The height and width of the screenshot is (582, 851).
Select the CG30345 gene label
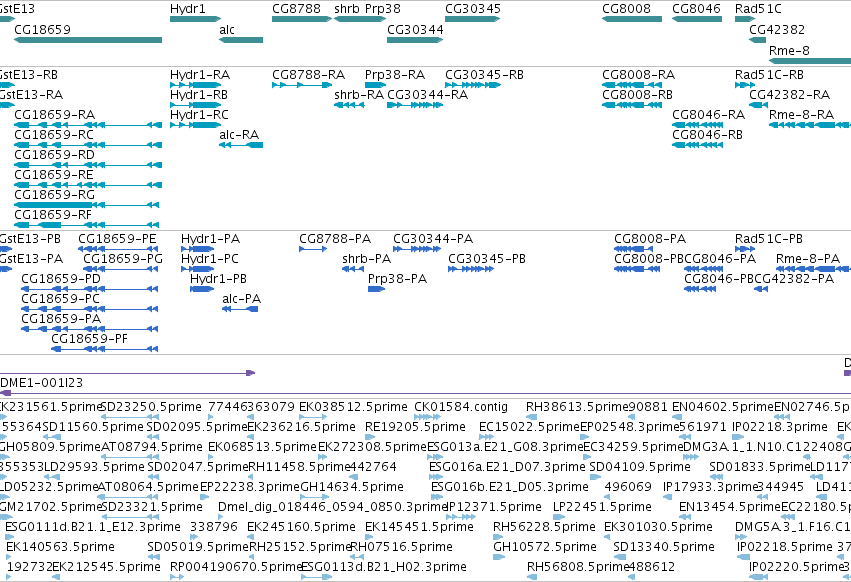pyautogui.click(x=473, y=9)
